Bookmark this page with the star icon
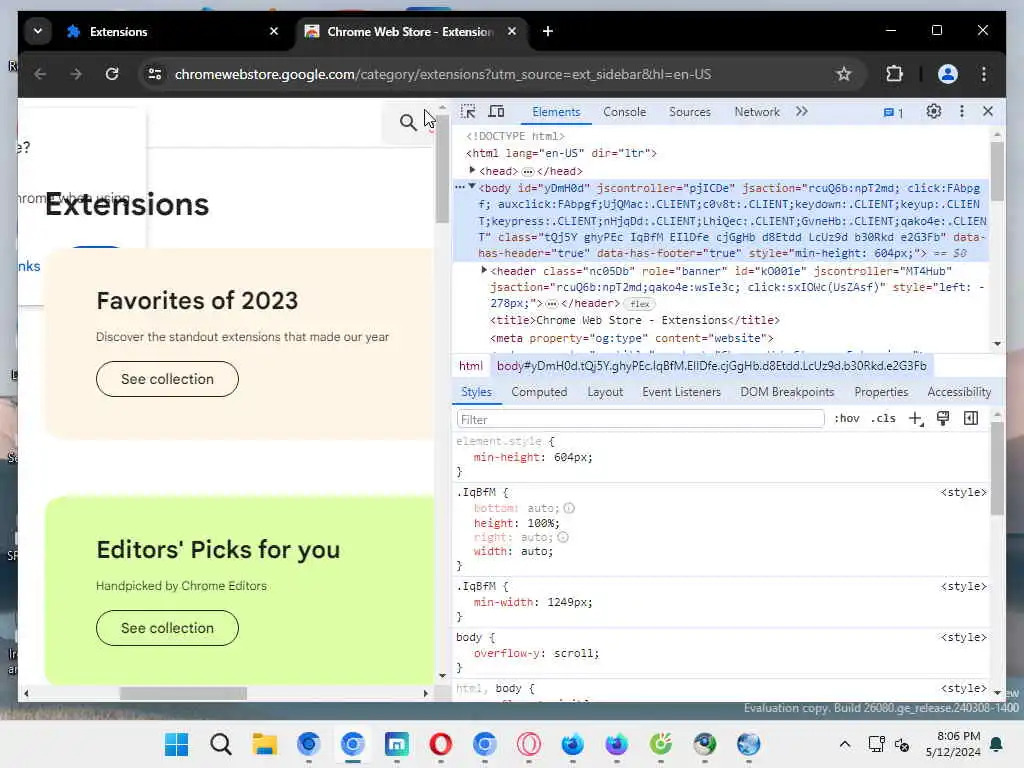The height and width of the screenshot is (768, 1024). (x=844, y=74)
